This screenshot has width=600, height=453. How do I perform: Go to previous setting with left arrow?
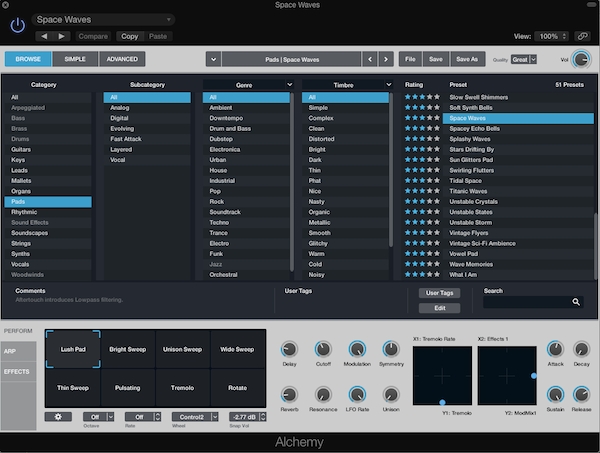(44, 36)
